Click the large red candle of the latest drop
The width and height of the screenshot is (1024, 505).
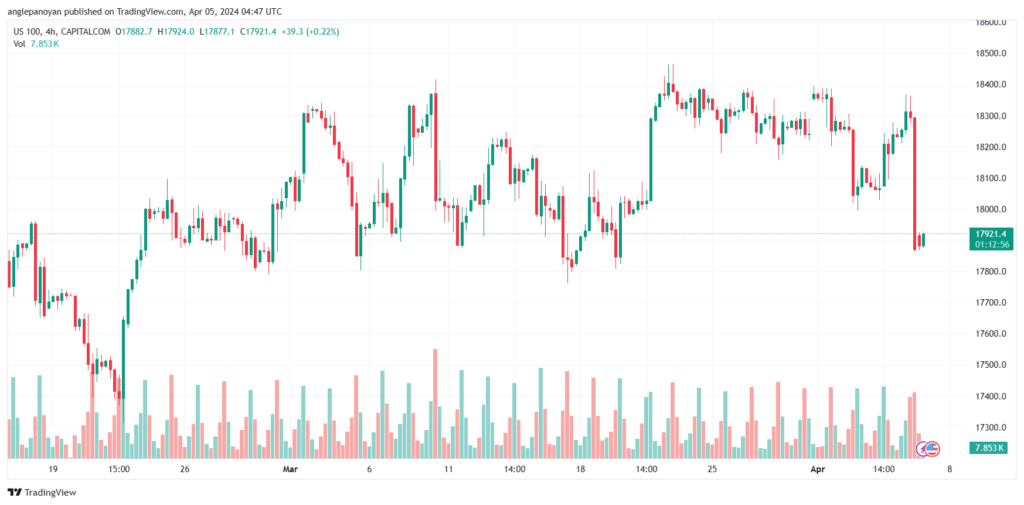915,180
